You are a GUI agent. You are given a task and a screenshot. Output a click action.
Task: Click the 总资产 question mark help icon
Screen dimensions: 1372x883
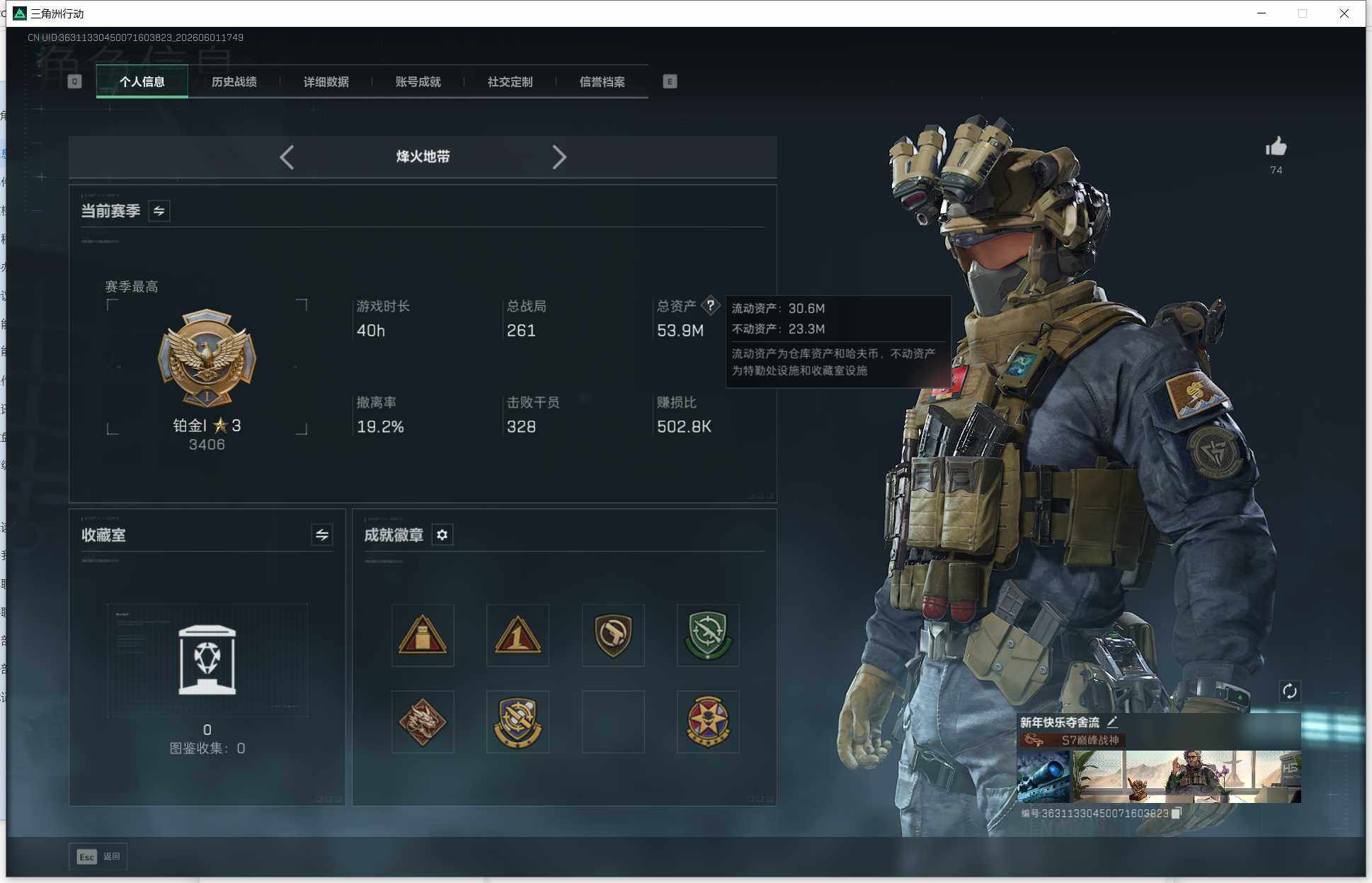click(x=710, y=306)
